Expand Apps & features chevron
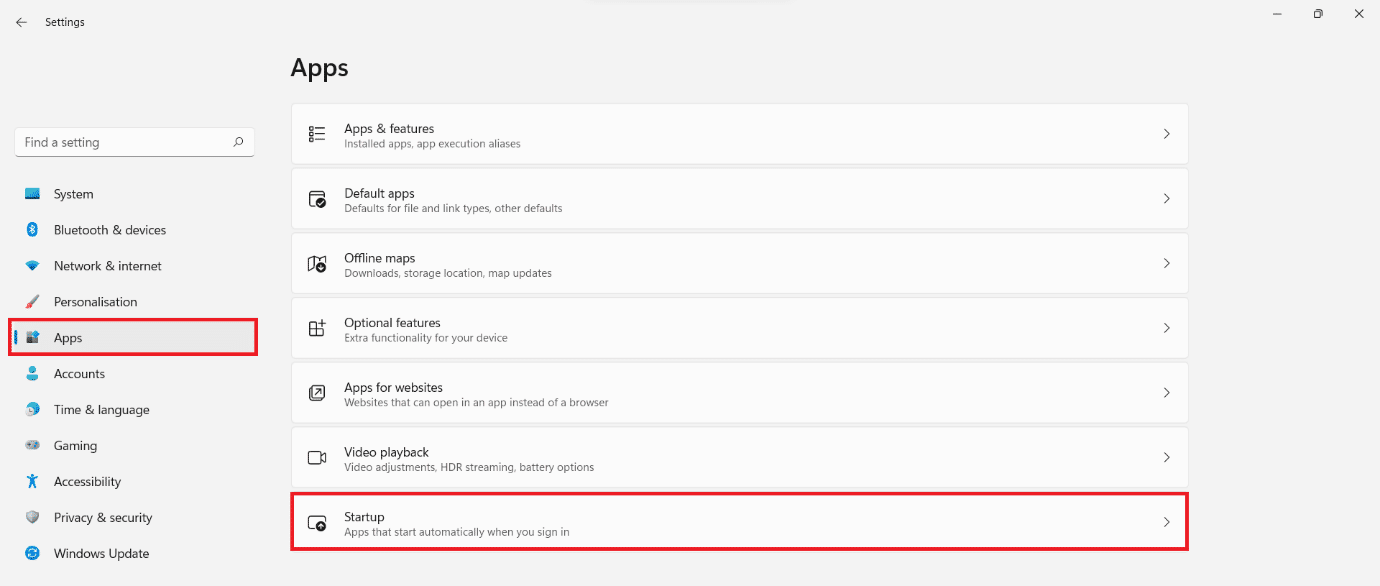 1166,134
